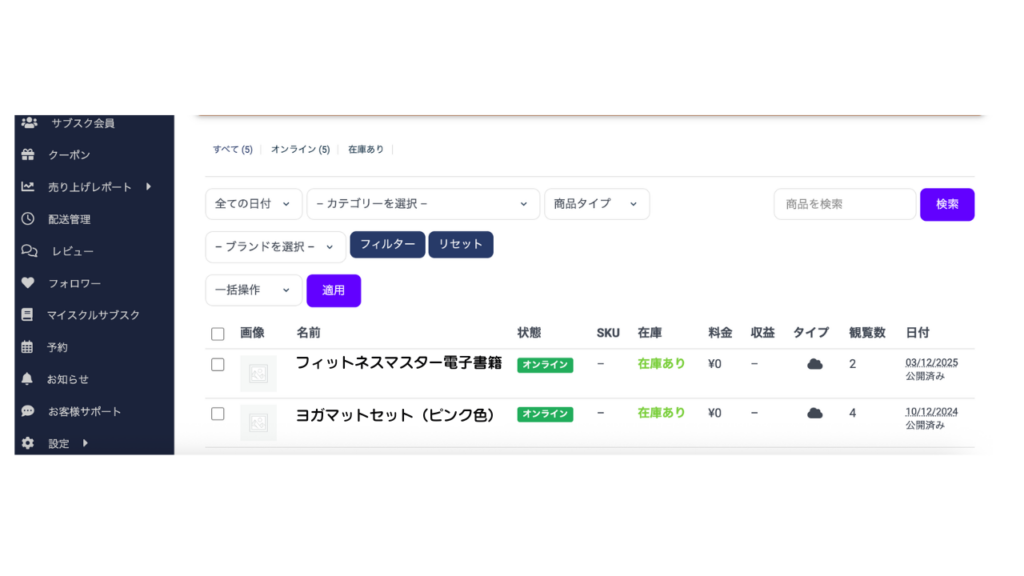The image size is (1024, 576).
Task: Open the 商品タイプ dropdown
Action: point(597,204)
